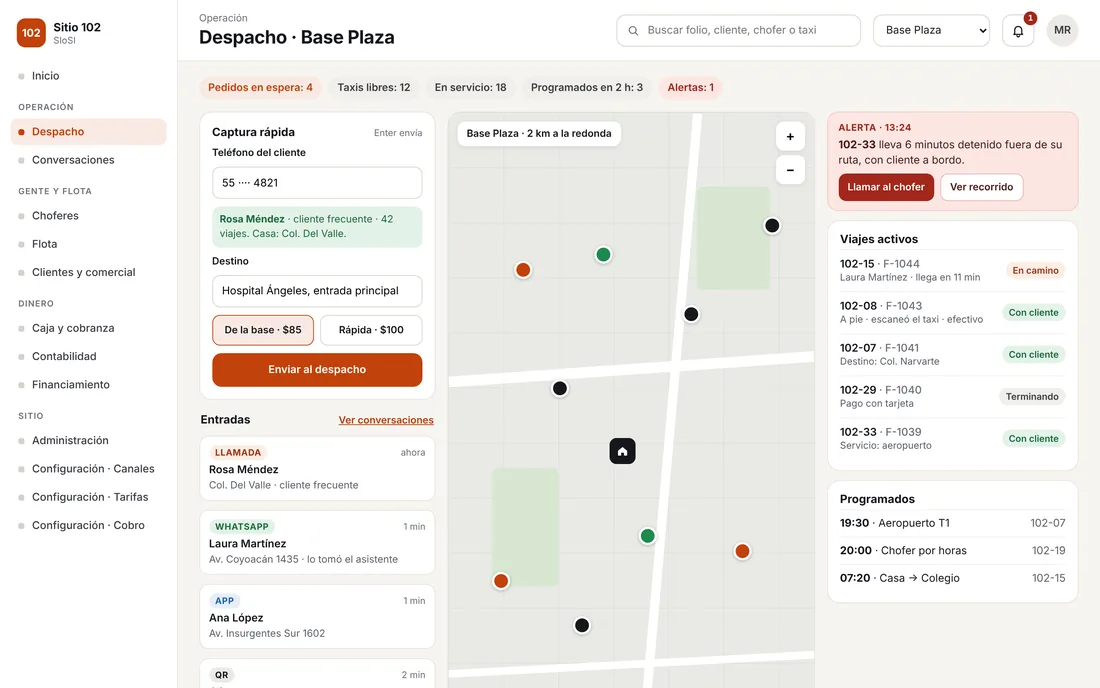
Task: Open Flota section
Action: [88, 244]
